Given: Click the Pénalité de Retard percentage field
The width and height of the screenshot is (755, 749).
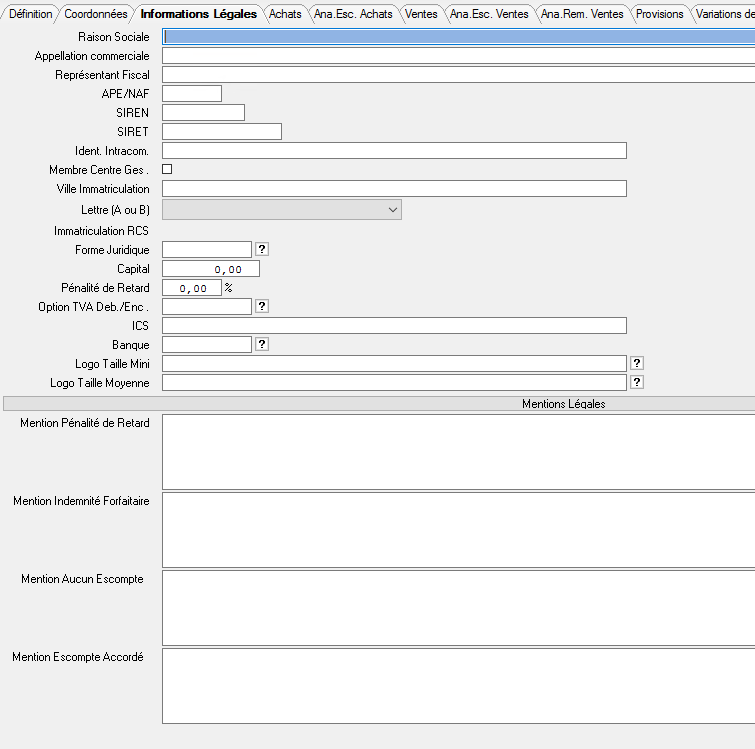Looking at the screenshot, I should click(191, 288).
